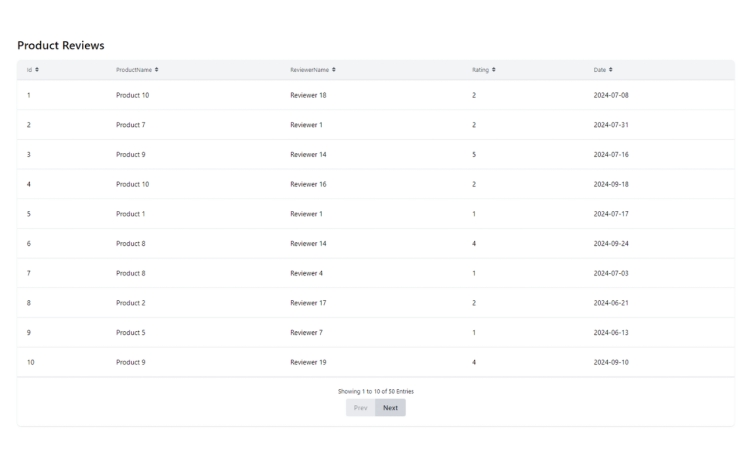Select Product 10 cell in row 1
The width and height of the screenshot is (750, 469).
tap(132, 95)
